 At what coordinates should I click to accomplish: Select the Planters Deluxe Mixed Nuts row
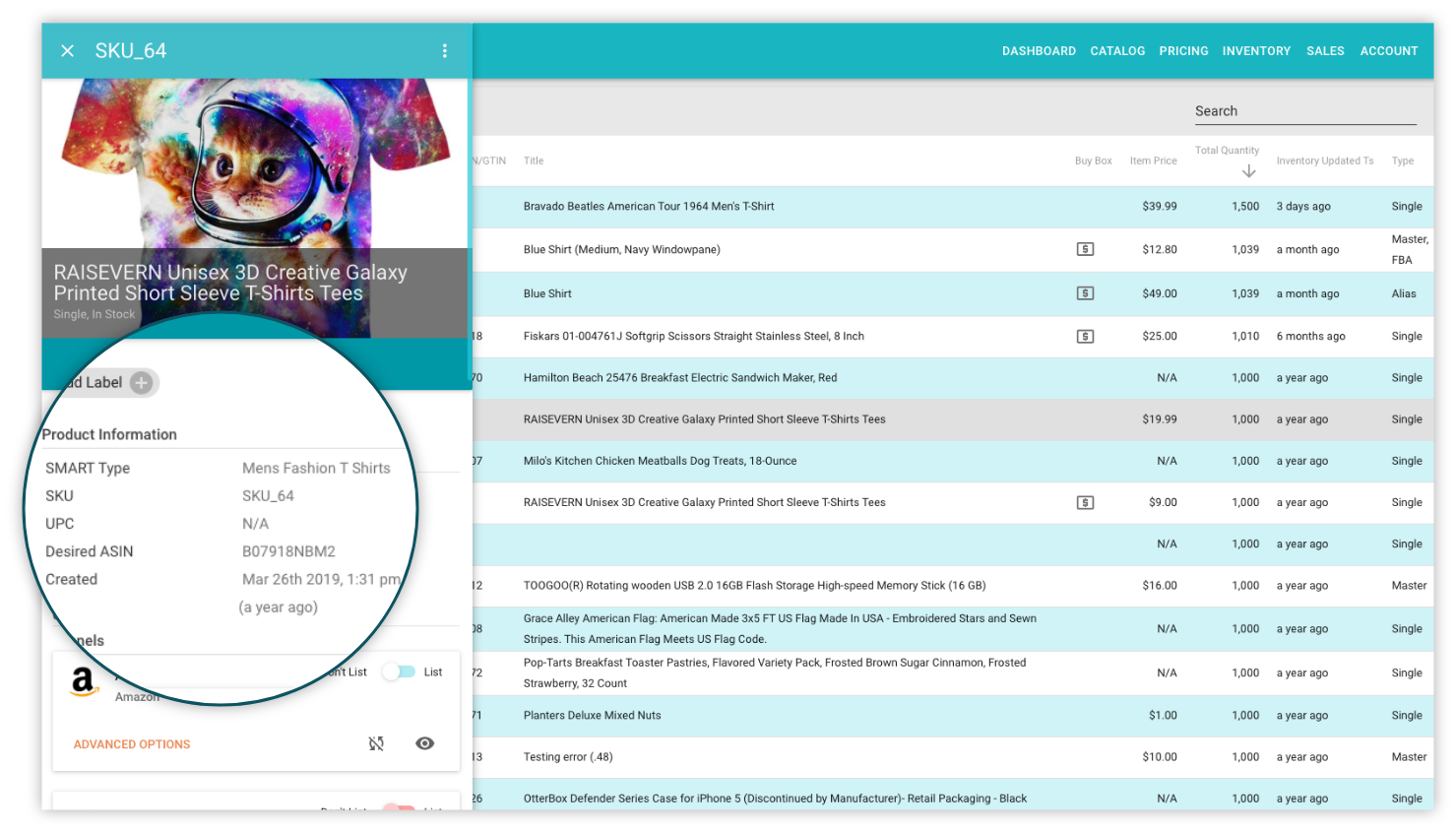pyautogui.click(x=952, y=716)
